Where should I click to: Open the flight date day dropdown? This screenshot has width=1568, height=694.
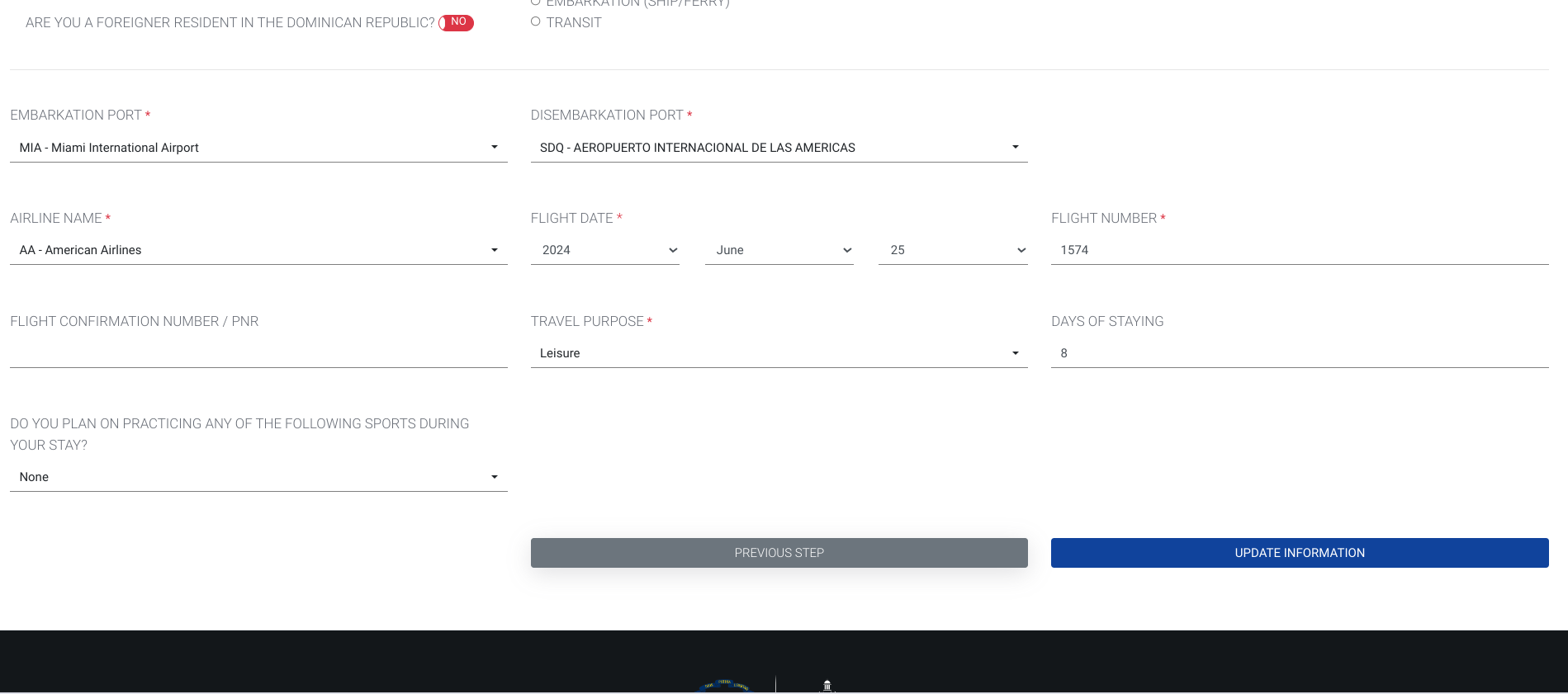click(952, 250)
